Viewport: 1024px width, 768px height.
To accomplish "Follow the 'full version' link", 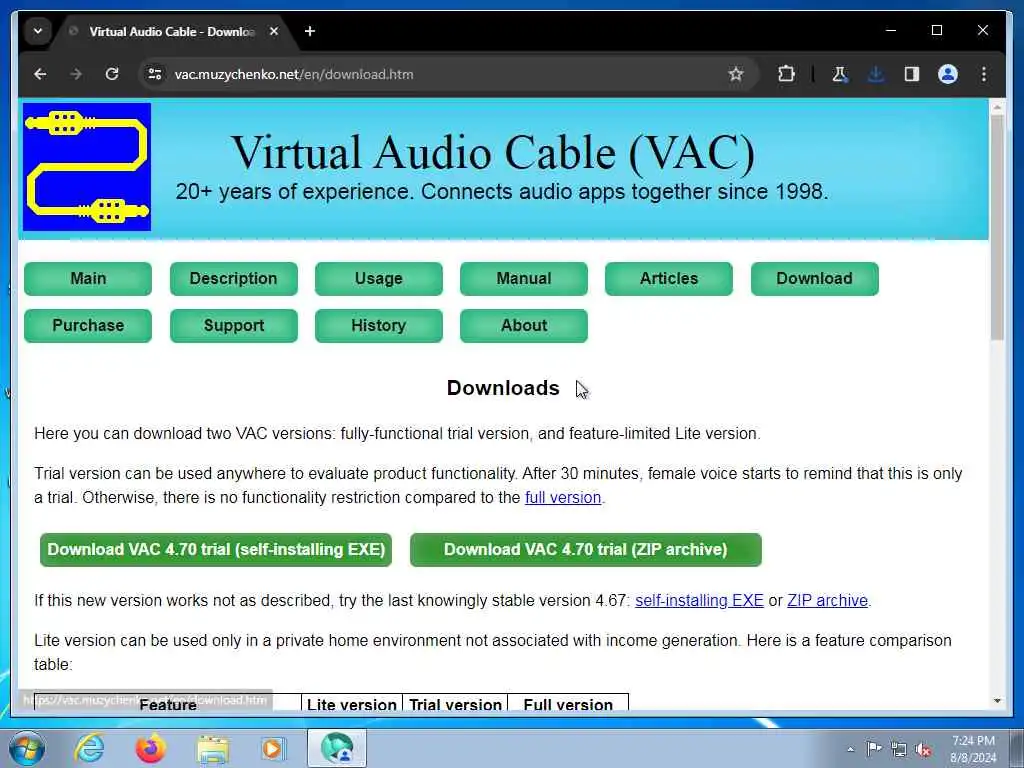I will coord(563,498).
